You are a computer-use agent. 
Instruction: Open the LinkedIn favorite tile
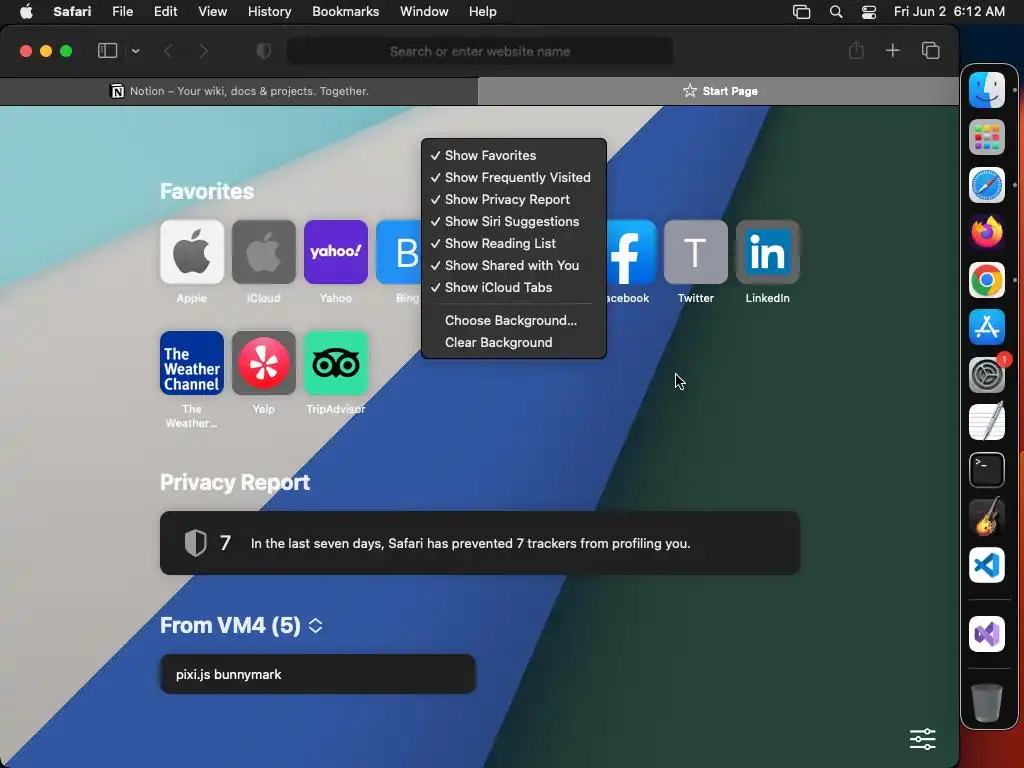tap(767, 252)
